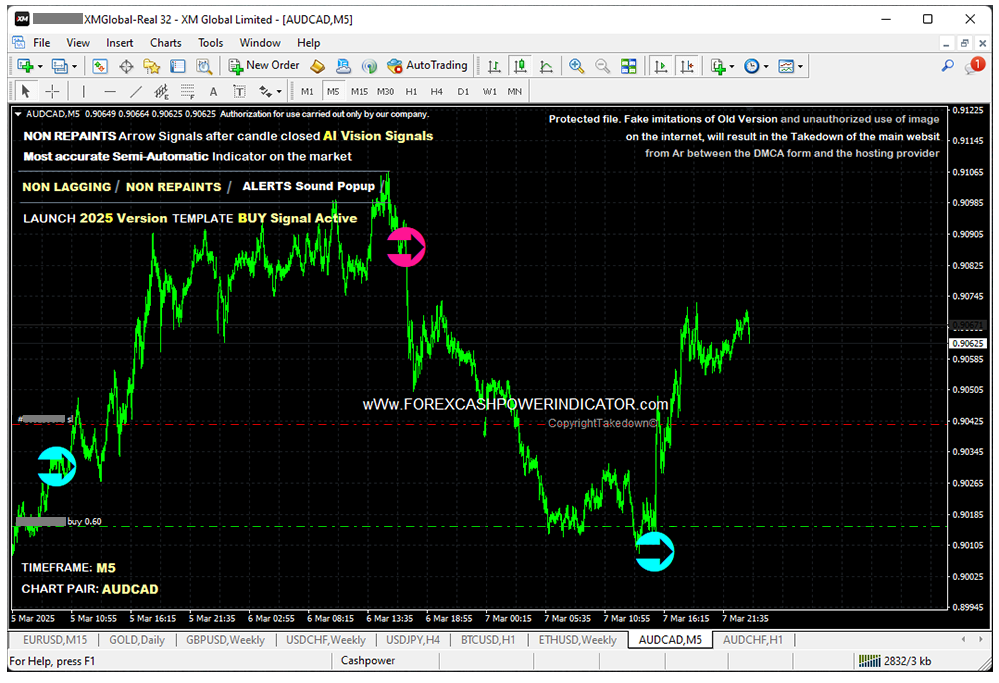Expand the AUDCAD,M5 chart title triangle
999x683 pixels.
(x=18, y=114)
